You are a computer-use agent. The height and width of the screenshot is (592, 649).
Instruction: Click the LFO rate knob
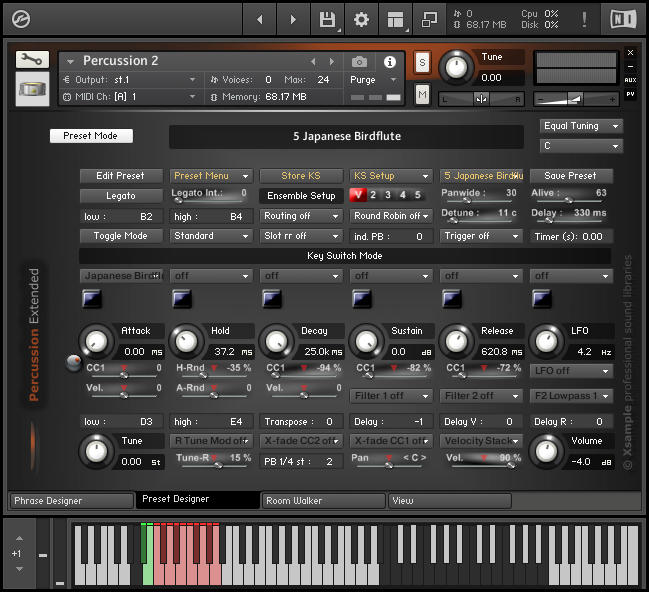point(546,342)
